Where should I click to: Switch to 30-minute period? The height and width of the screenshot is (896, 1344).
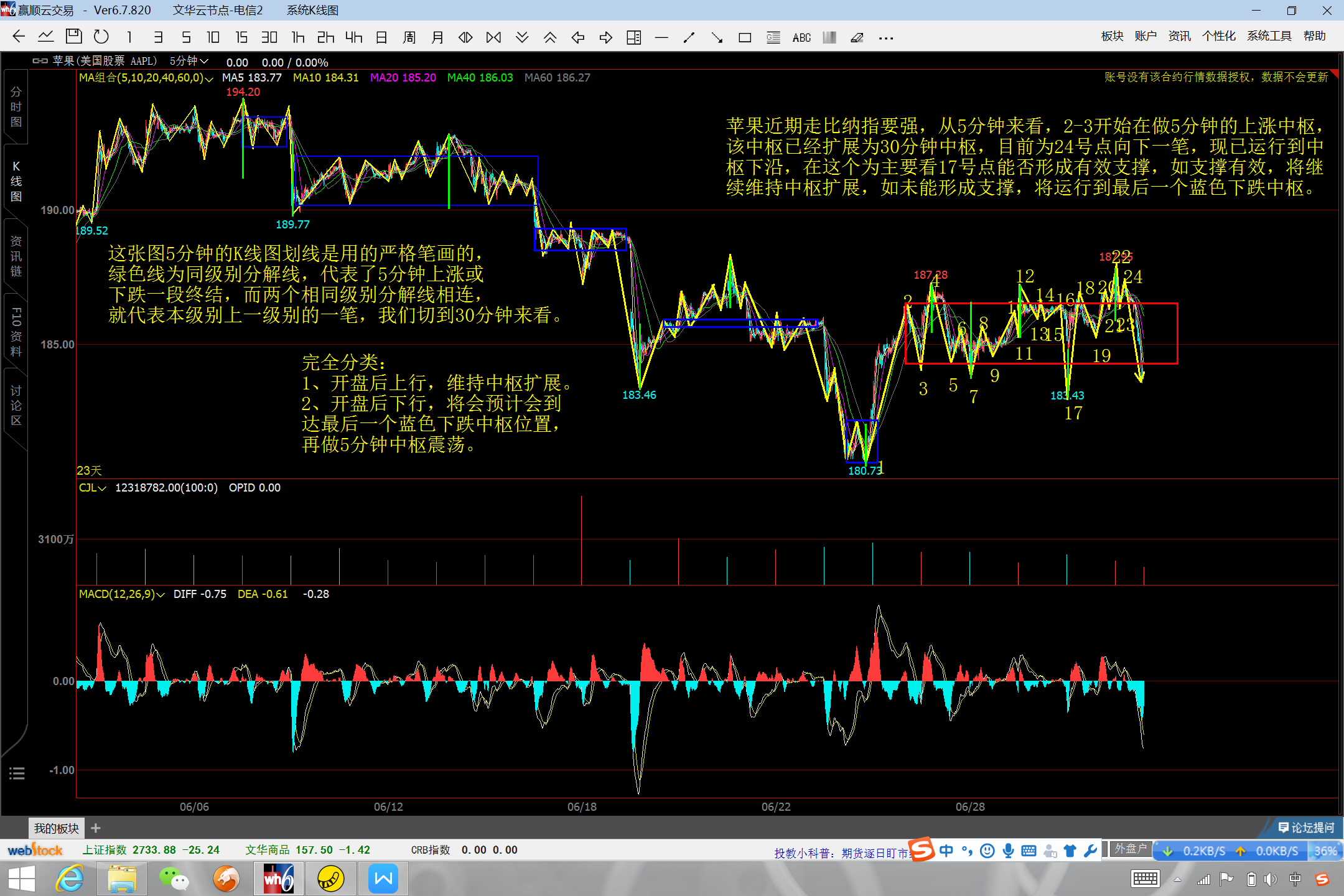(x=269, y=37)
